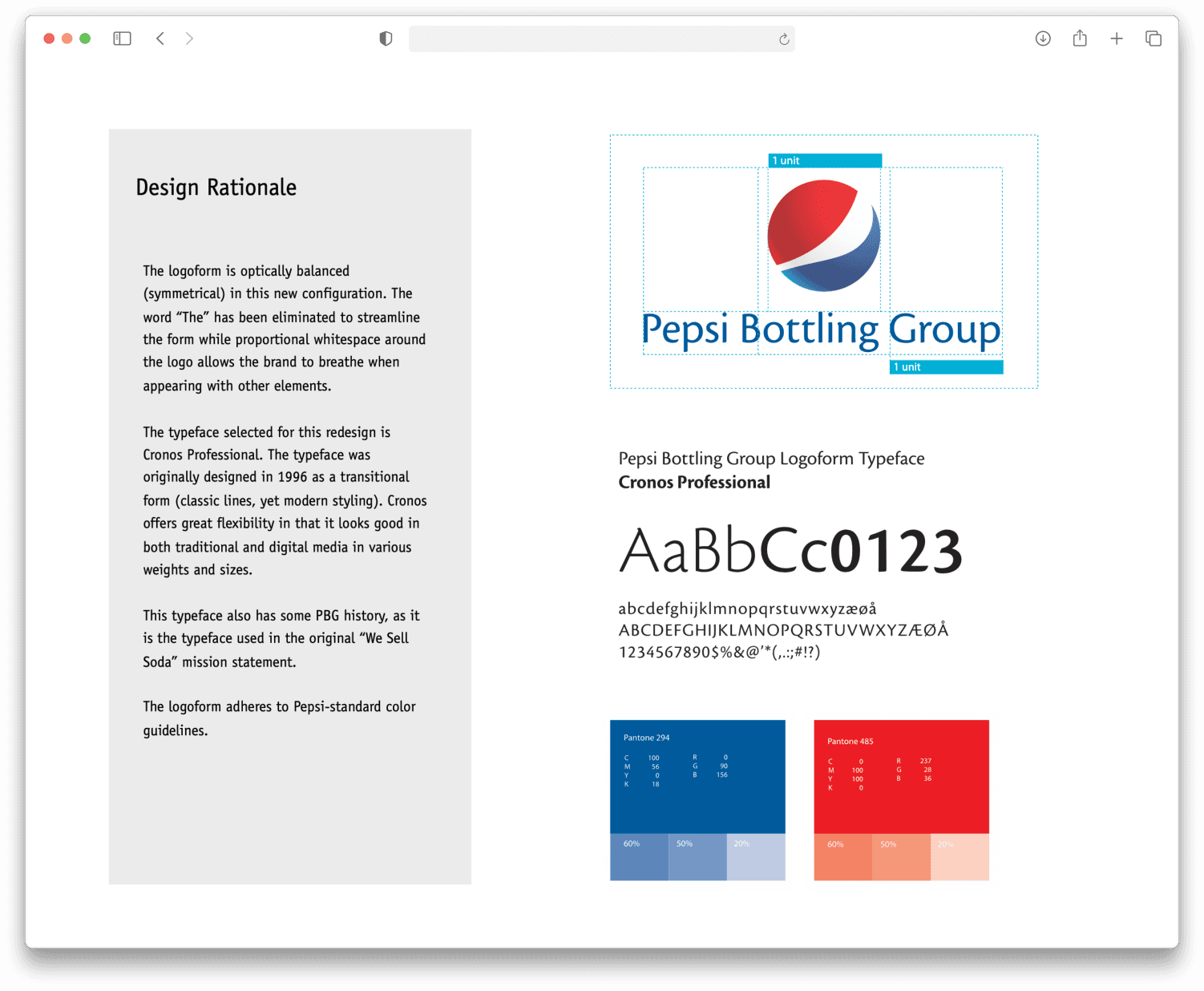Show the tab overview
1204x991 pixels.
point(1153,38)
